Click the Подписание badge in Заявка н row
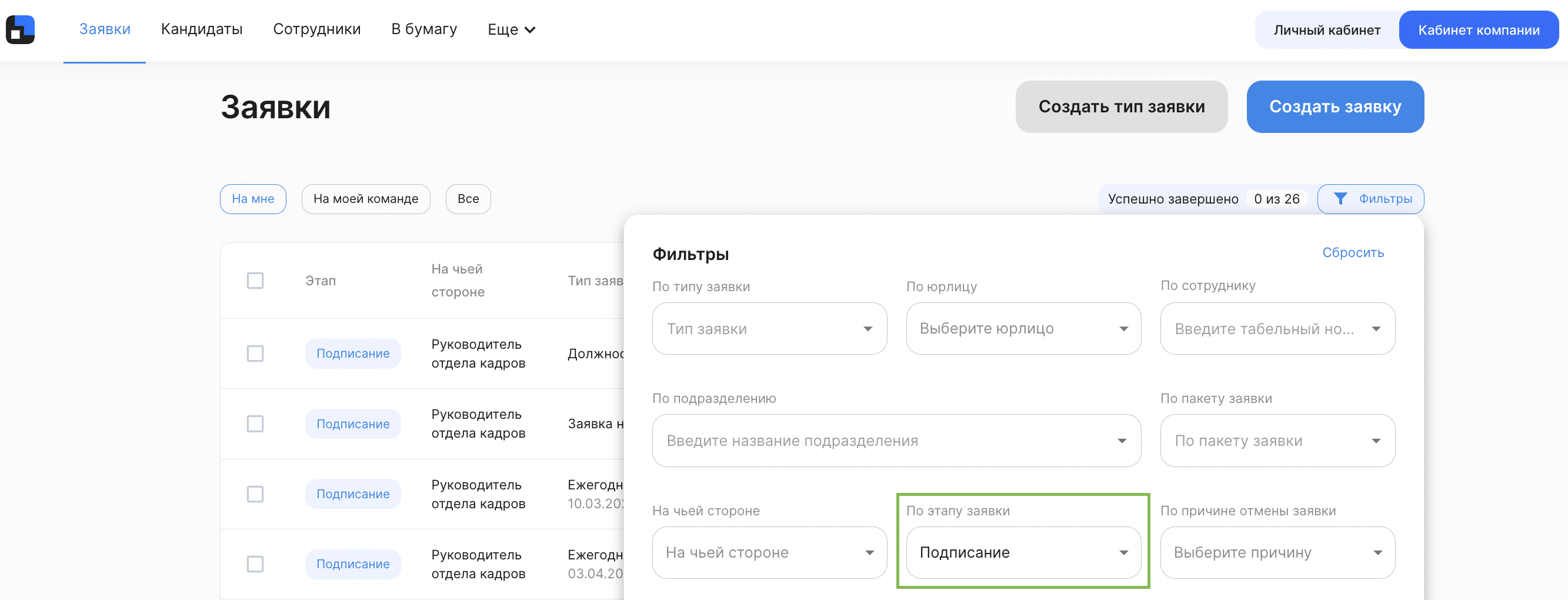Viewport: 1568px width, 600px height. (x=353, y=424)
